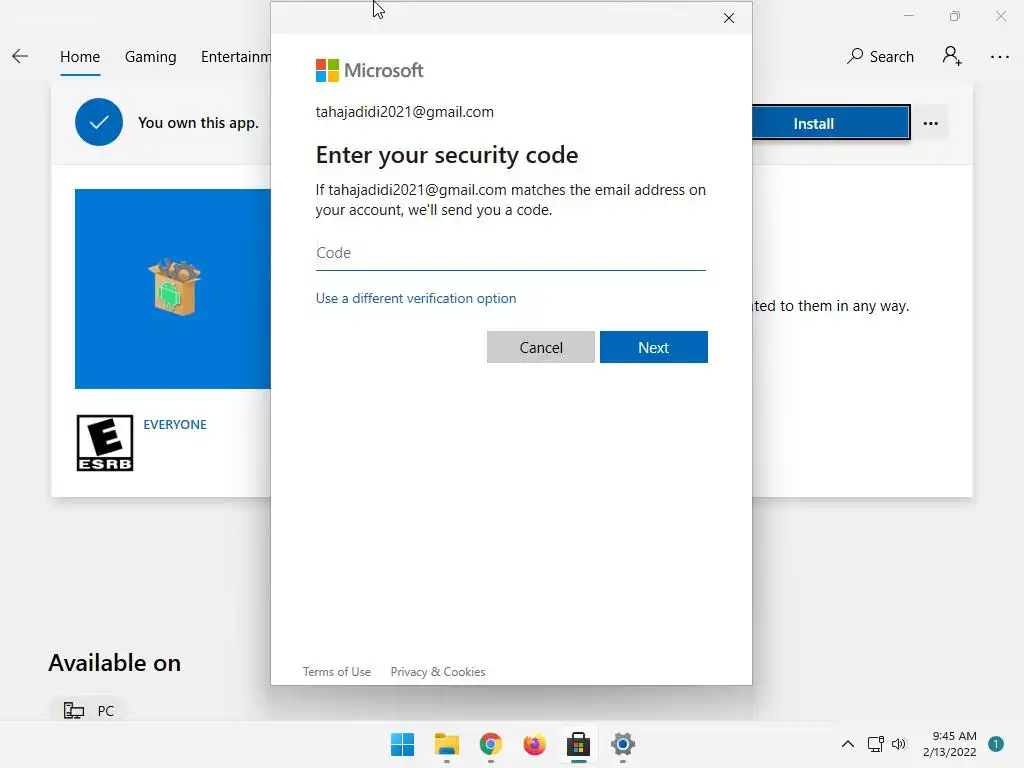The height and width of the screenshot is (768, 1024).
Task: Open the clock showing 9:45 AM
Action: (950, 744)
